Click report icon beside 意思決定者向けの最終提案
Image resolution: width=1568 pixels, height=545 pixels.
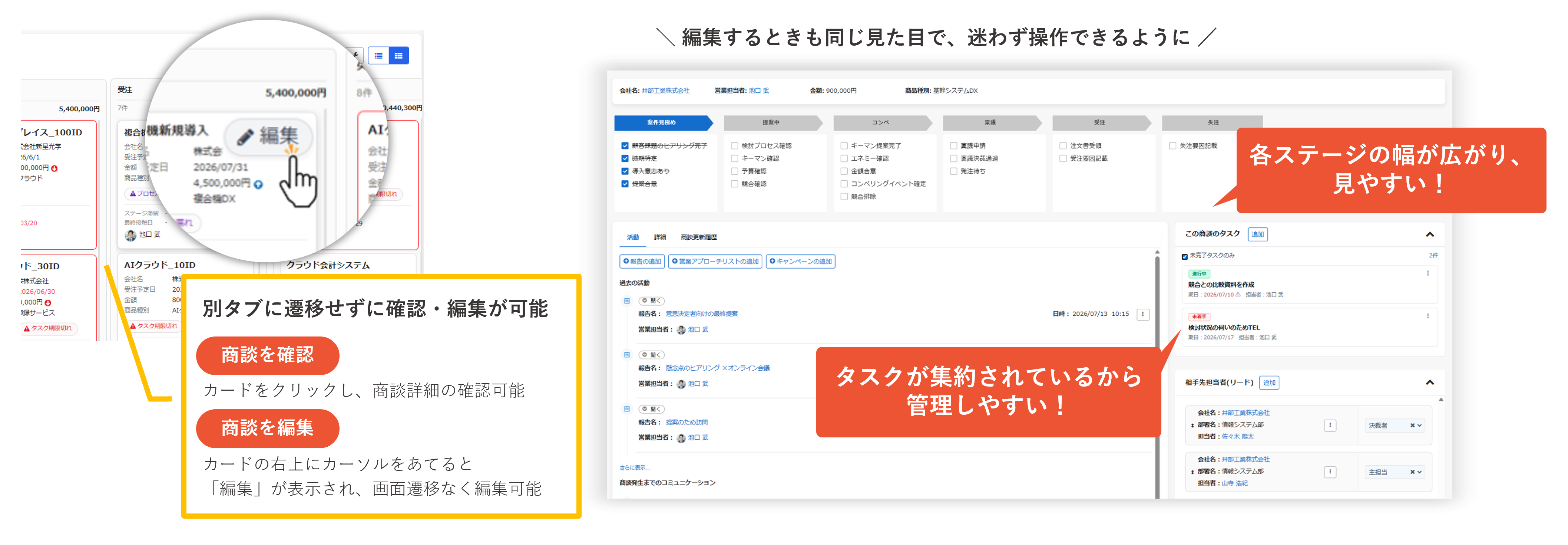pos(627,301)
